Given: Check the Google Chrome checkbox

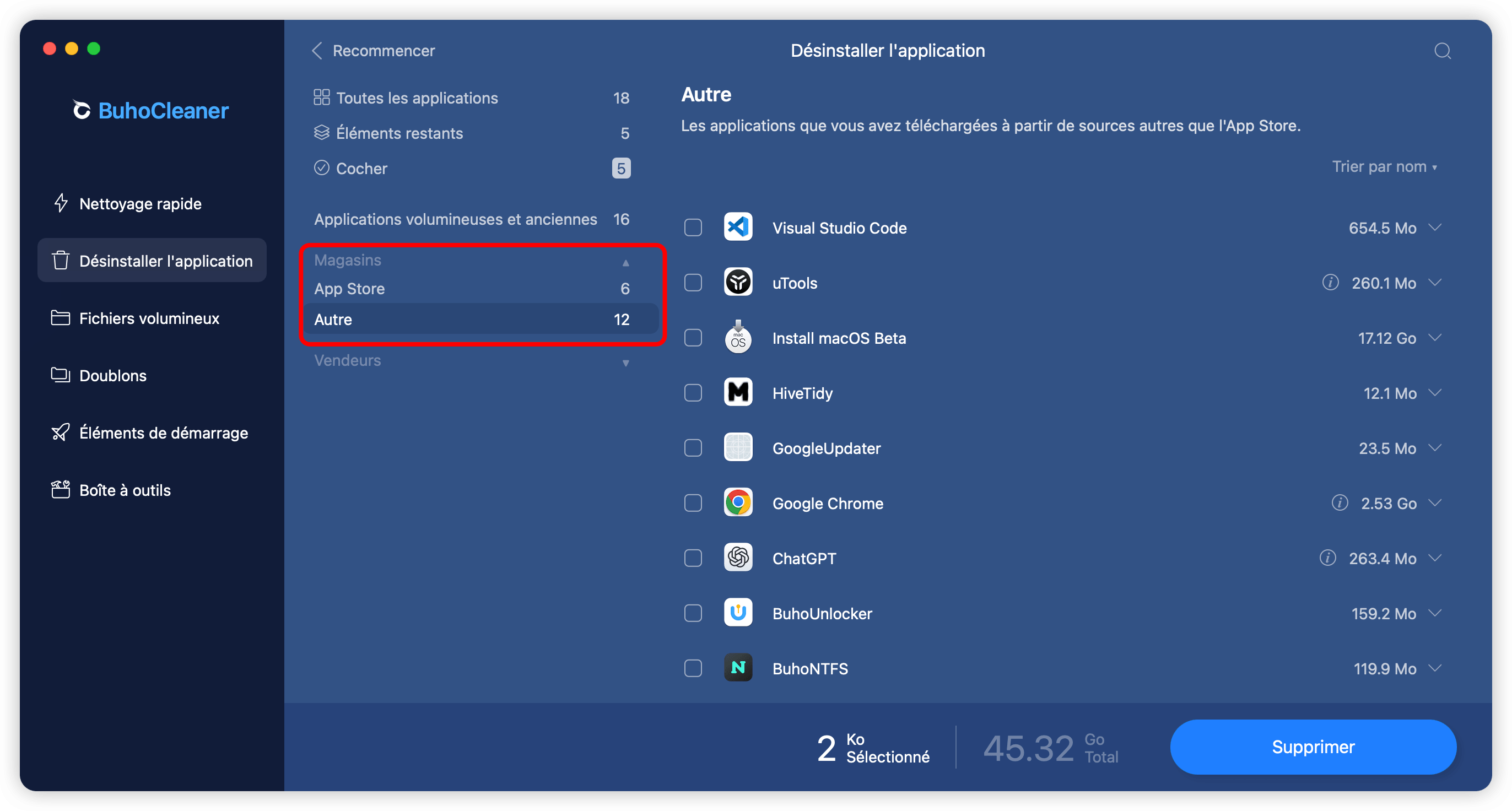Looking at the screenshot, I should point(693,503).
